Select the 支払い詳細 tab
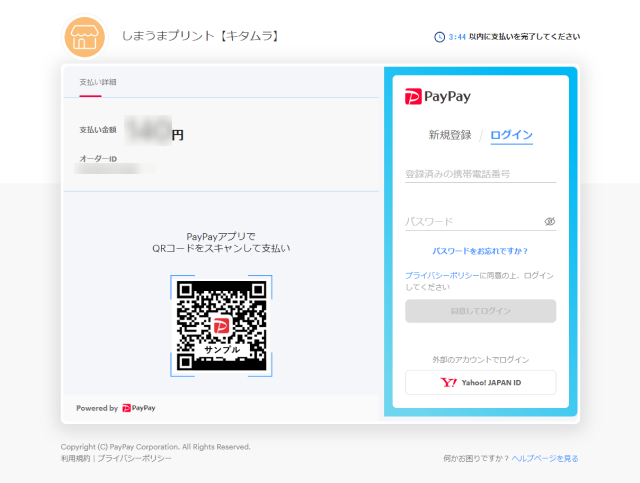640x483 pixels. tap(98, 83)
